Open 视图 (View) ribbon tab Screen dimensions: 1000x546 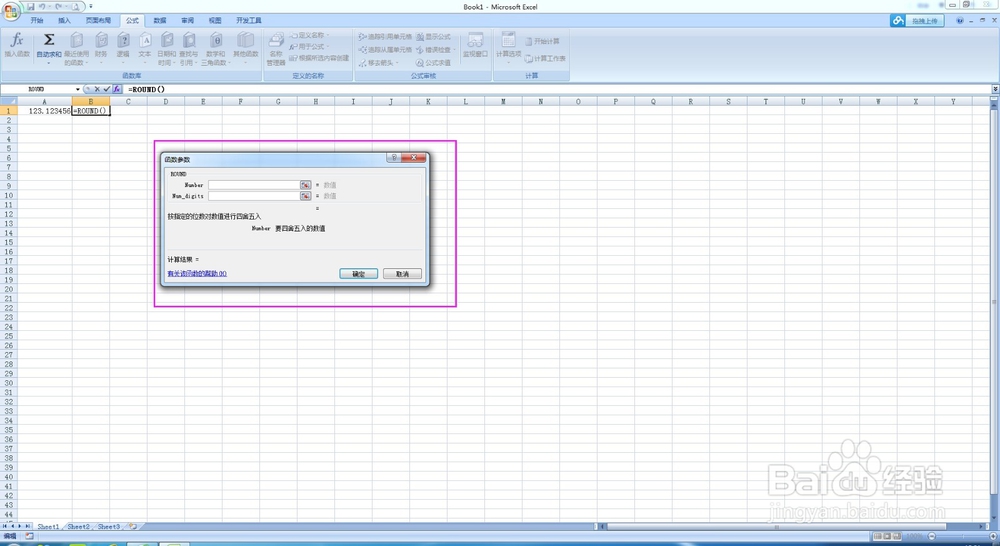coord(215,20)
